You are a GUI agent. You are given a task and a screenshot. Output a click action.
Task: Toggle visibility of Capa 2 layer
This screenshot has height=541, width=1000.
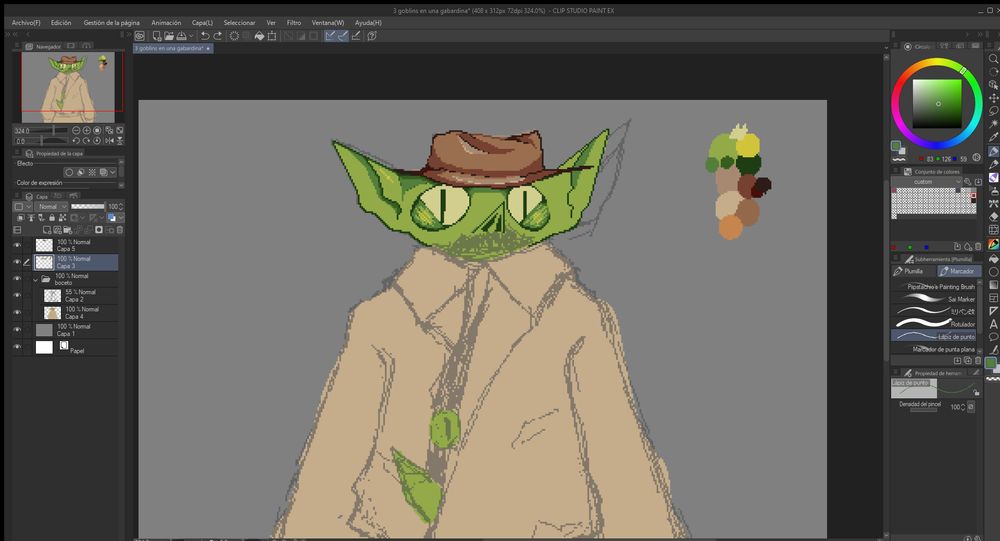(17, 295)
